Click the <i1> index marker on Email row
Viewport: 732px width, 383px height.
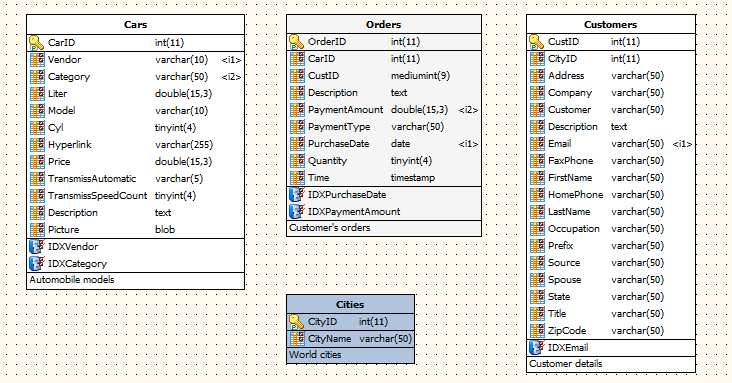click(x=682, y=144)
